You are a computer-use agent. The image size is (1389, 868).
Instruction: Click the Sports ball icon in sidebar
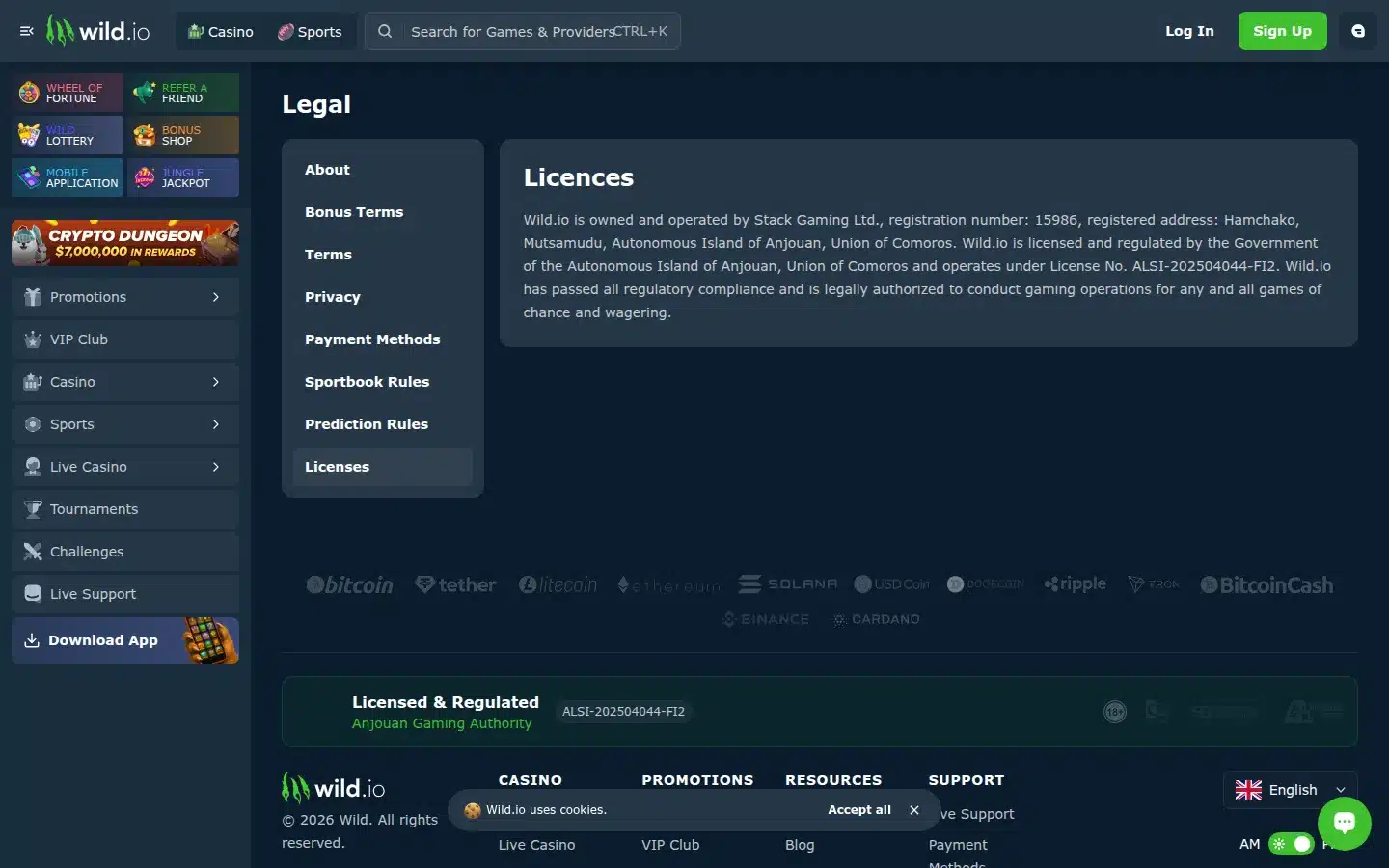click(33, 424)
